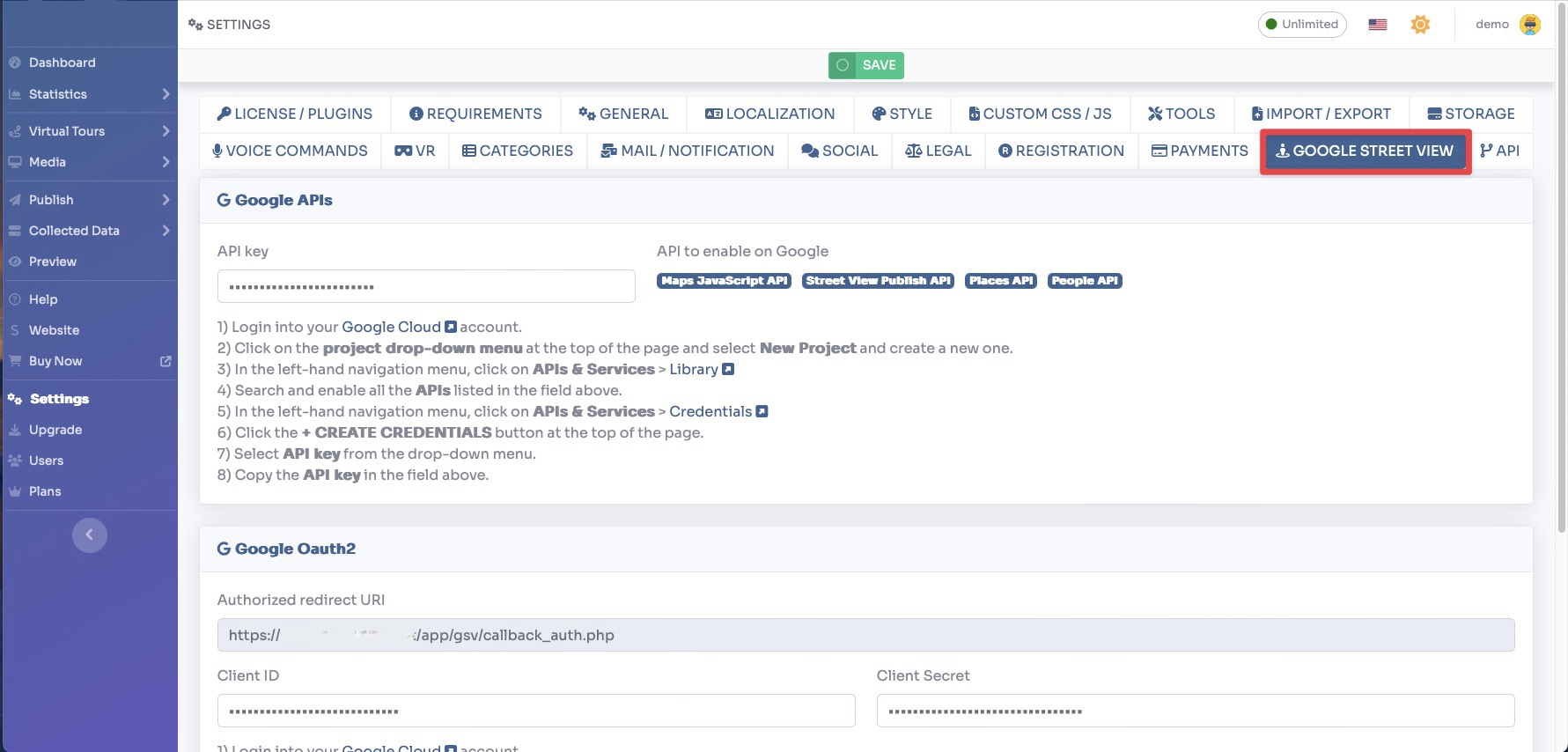
Task: Toggle light mode with the sun icon
Action: [x=1419, y=25]
